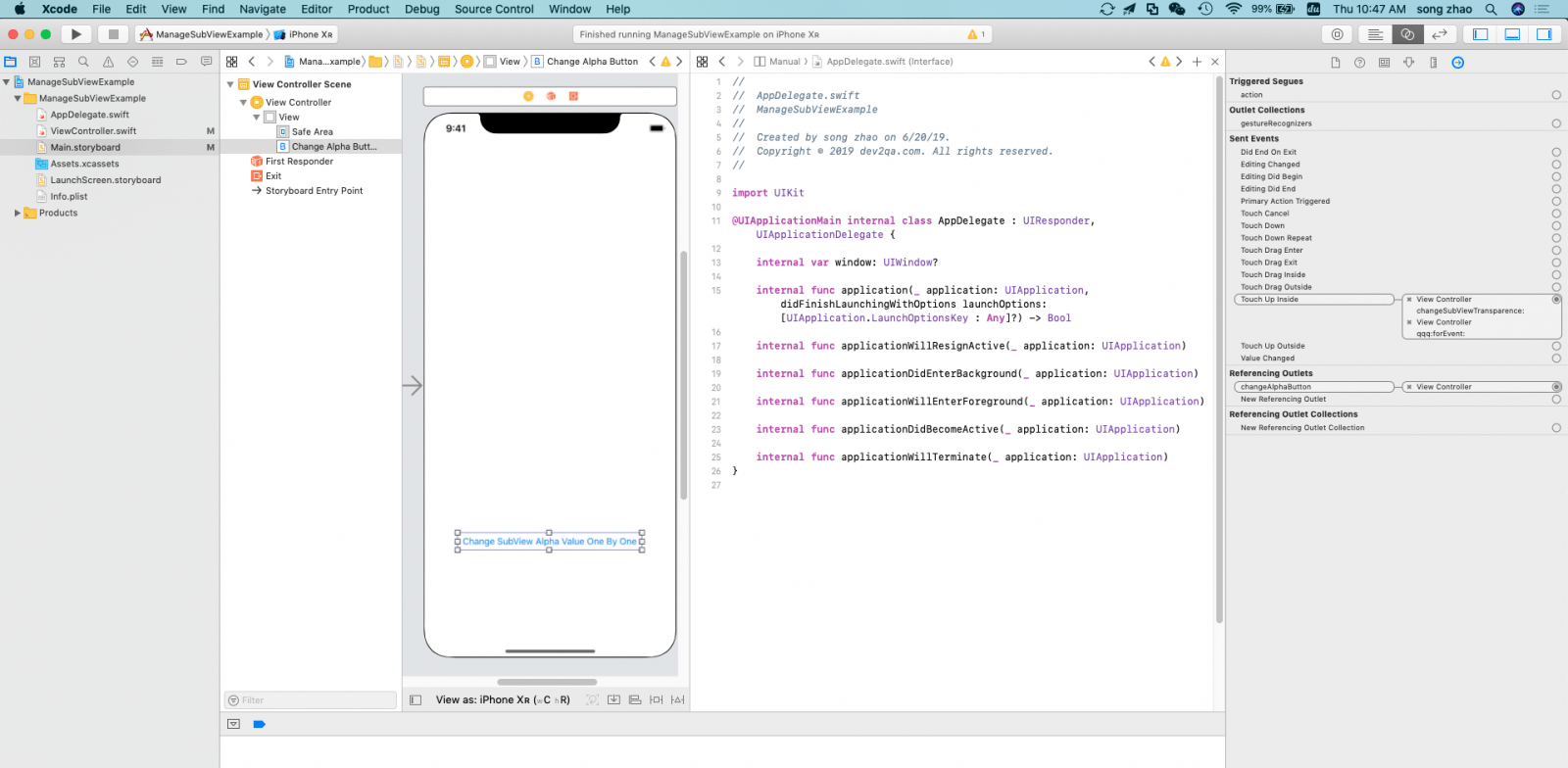This screenshot has width=1568, height=768.
Task: Click circle beside New Referencing Outlet
Action: (1556, 400)
